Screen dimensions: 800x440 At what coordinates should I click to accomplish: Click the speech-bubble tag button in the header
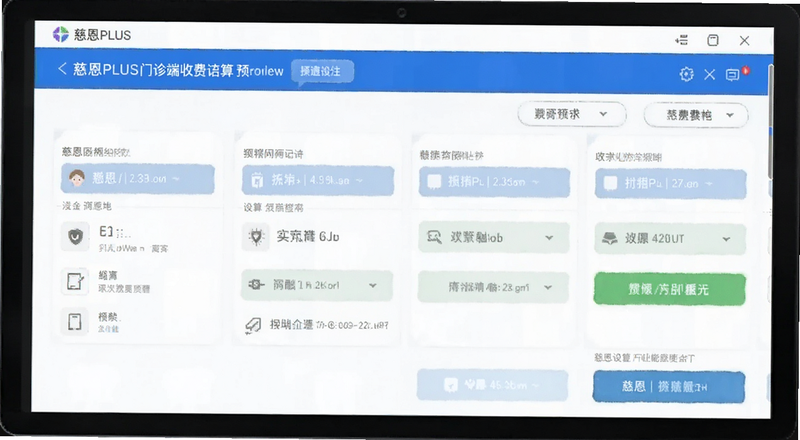pyautogui.click(x=322, y=71)
